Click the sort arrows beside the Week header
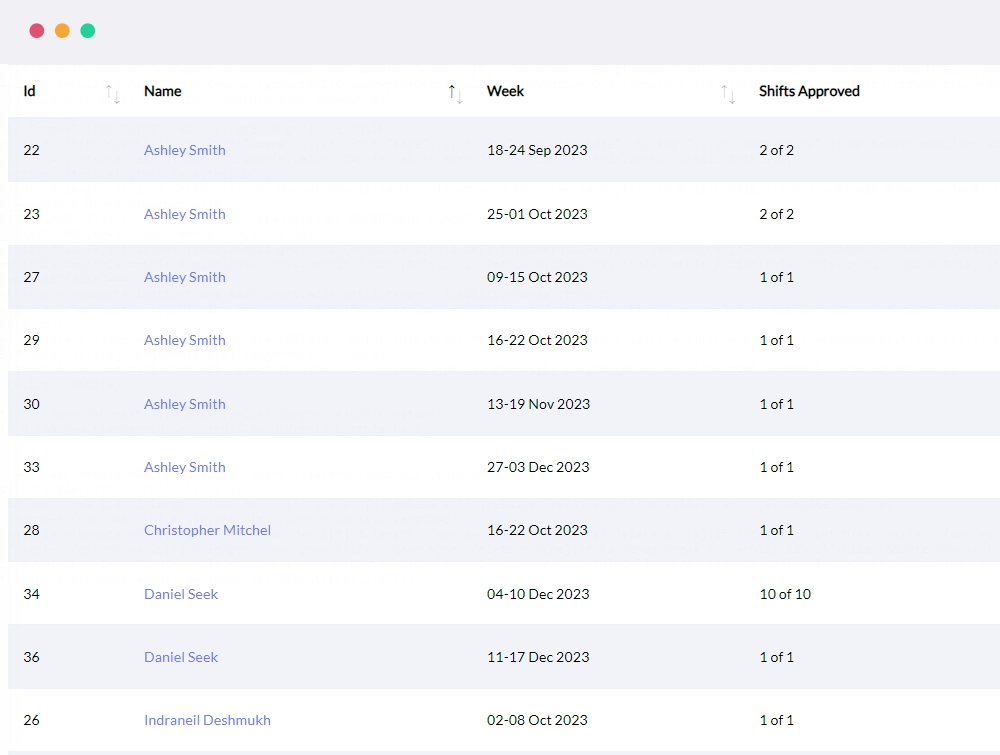 click(x=728, y=94)
